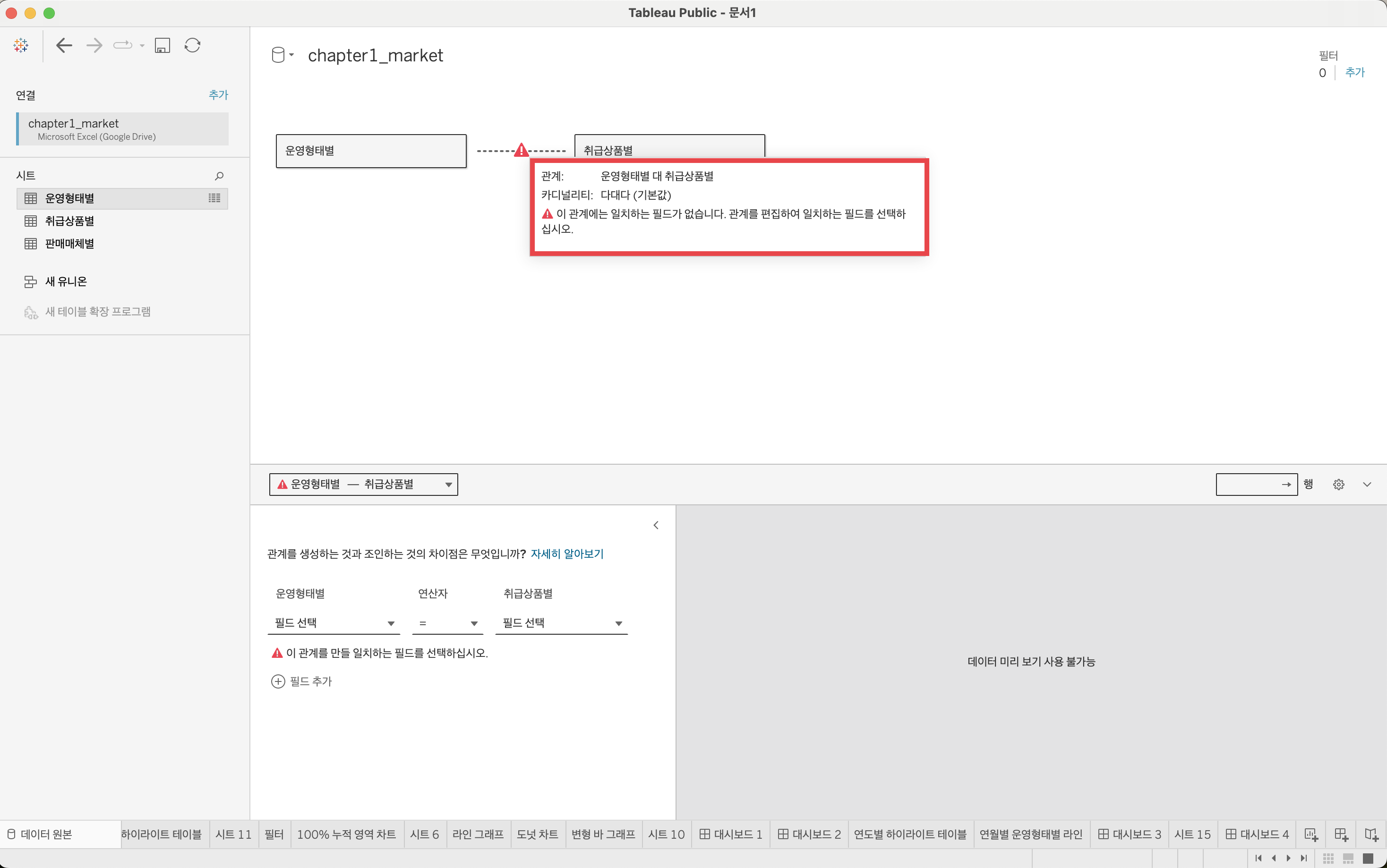Click the red warning icon on relationship line
Screen dimensions: 1387x868
point(521,150)
